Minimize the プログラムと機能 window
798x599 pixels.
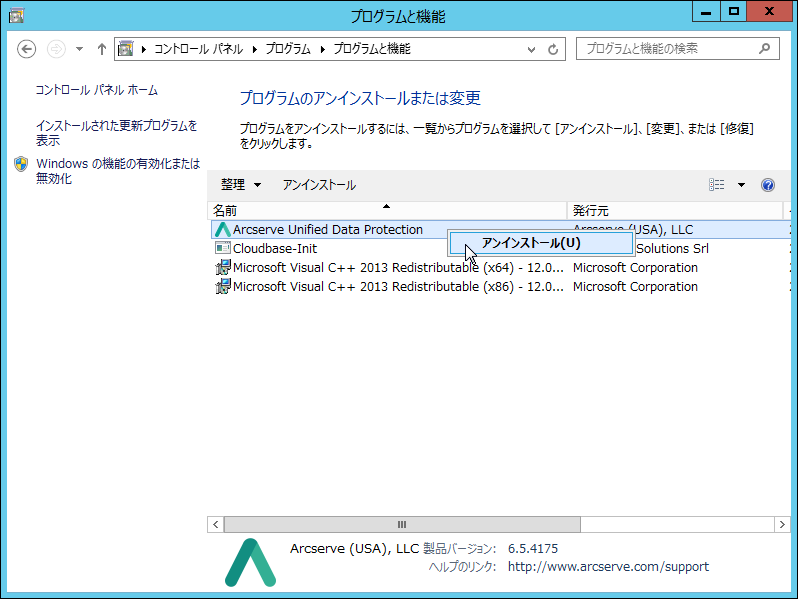coord(706,11)
